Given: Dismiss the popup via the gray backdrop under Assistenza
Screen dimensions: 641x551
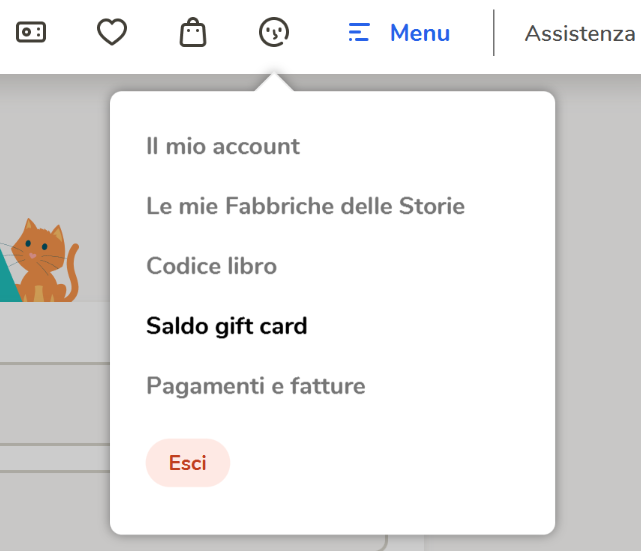Looking at the screenshot, I should pos(598,286).
